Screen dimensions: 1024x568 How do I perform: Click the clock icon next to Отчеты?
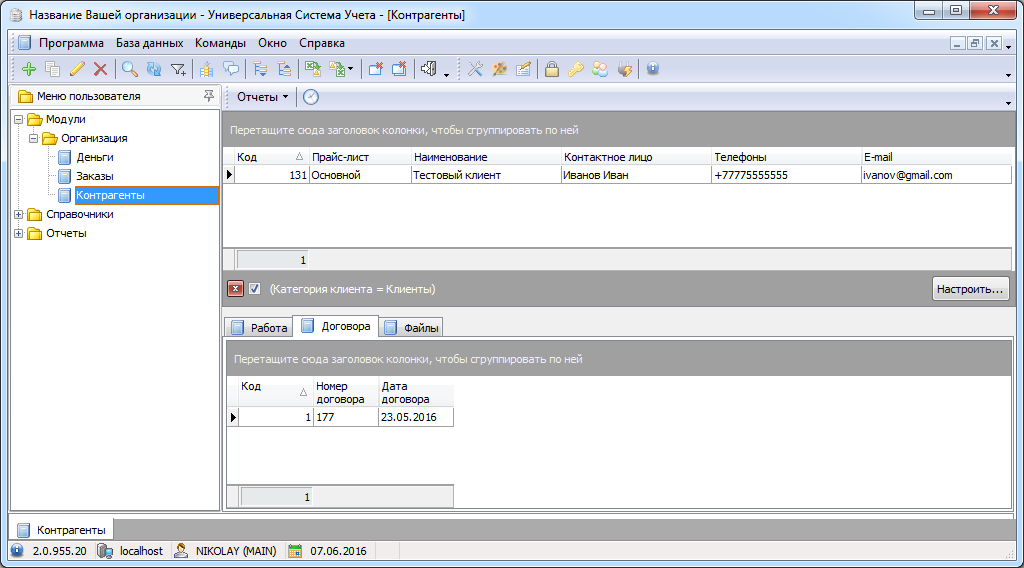311,97
